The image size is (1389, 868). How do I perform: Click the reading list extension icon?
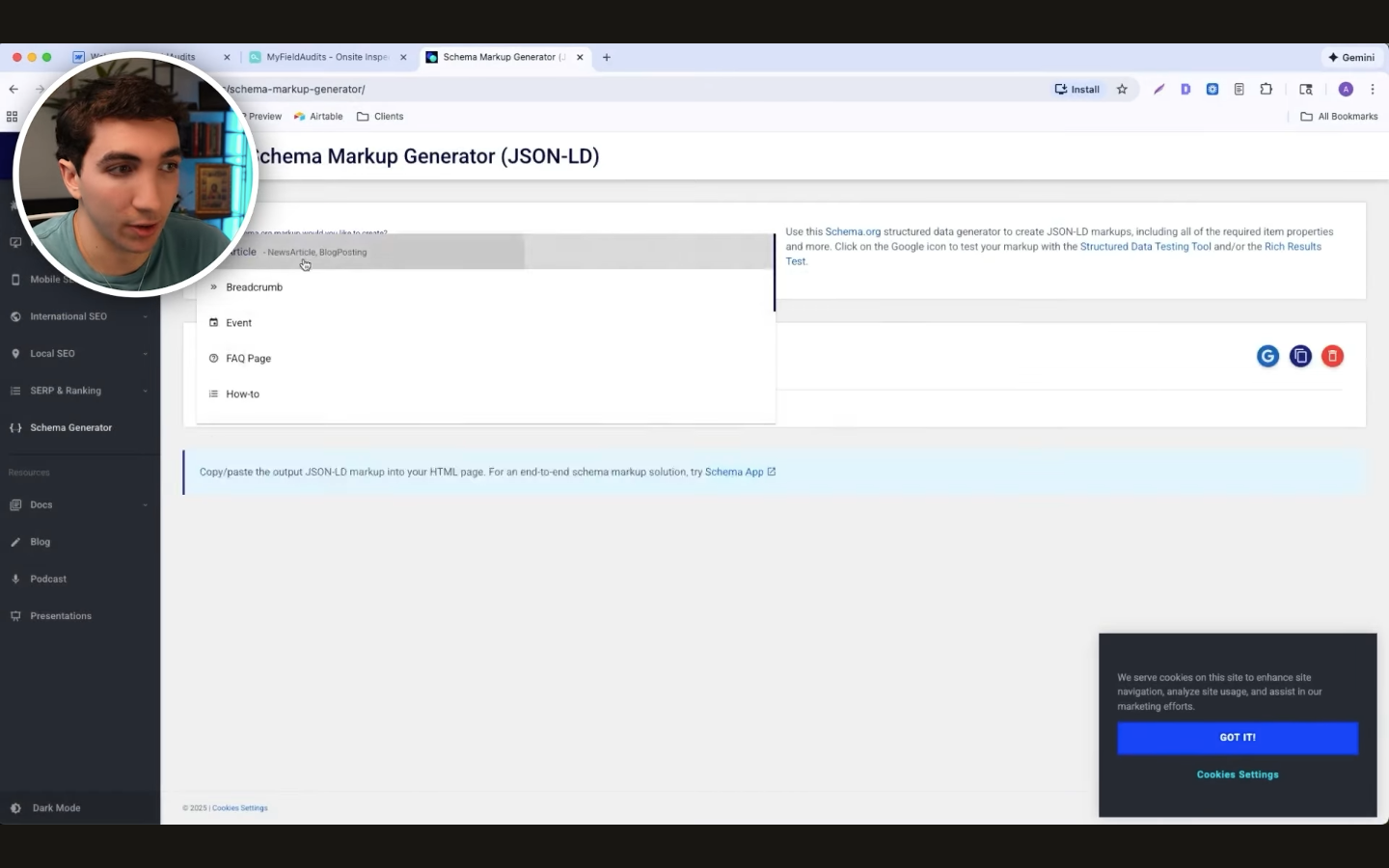1239,89
